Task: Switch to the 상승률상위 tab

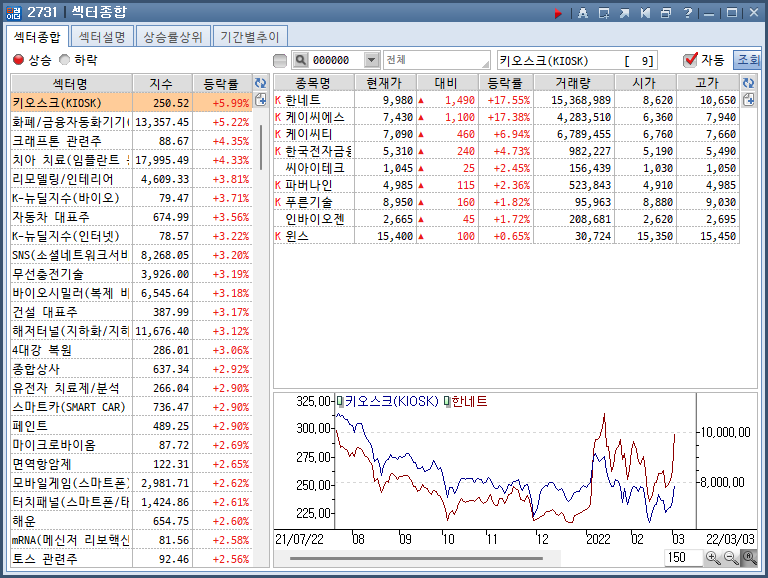Action: pos(173,37)
